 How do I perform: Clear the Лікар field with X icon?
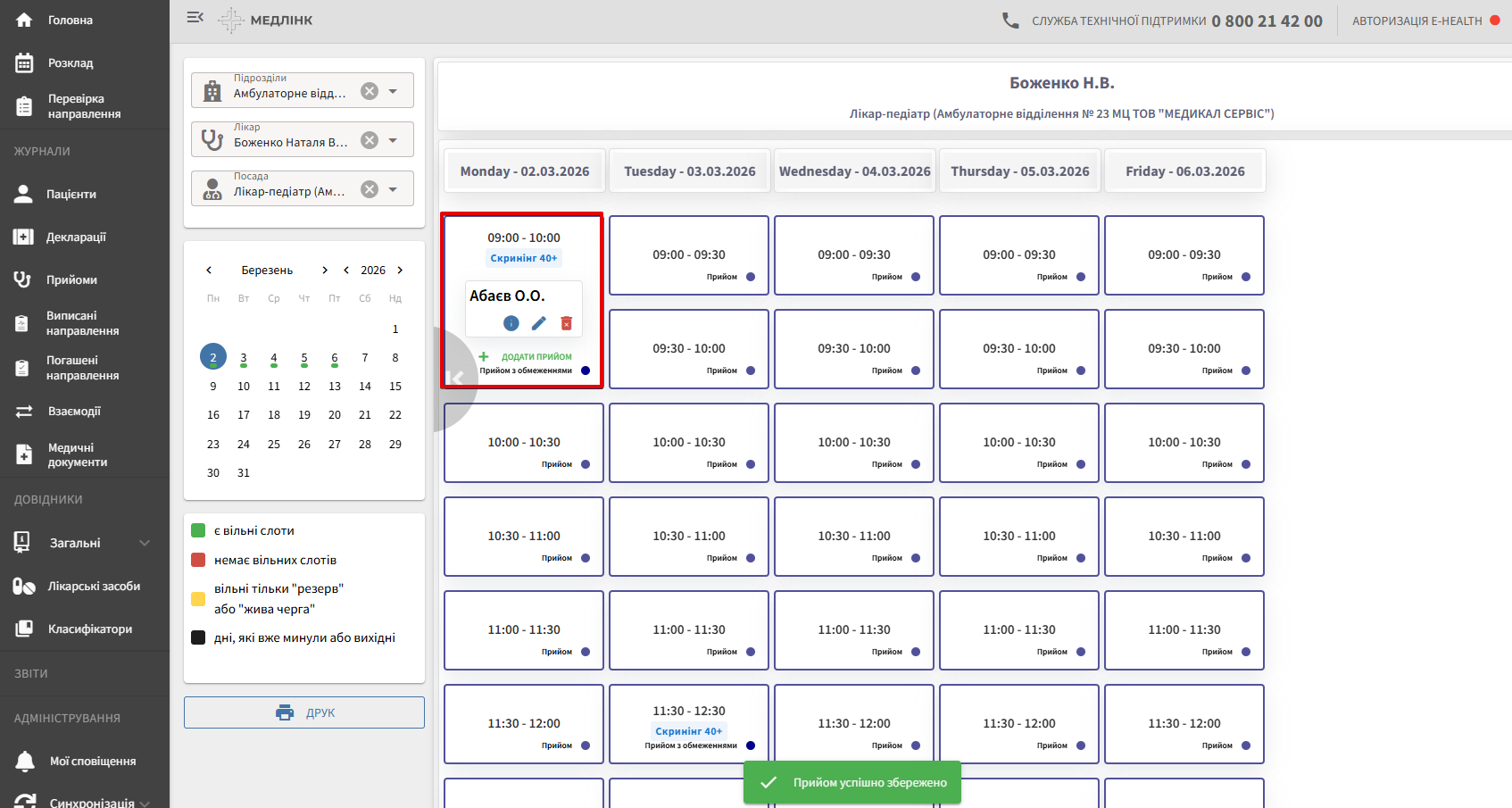[x=370, y=140]
